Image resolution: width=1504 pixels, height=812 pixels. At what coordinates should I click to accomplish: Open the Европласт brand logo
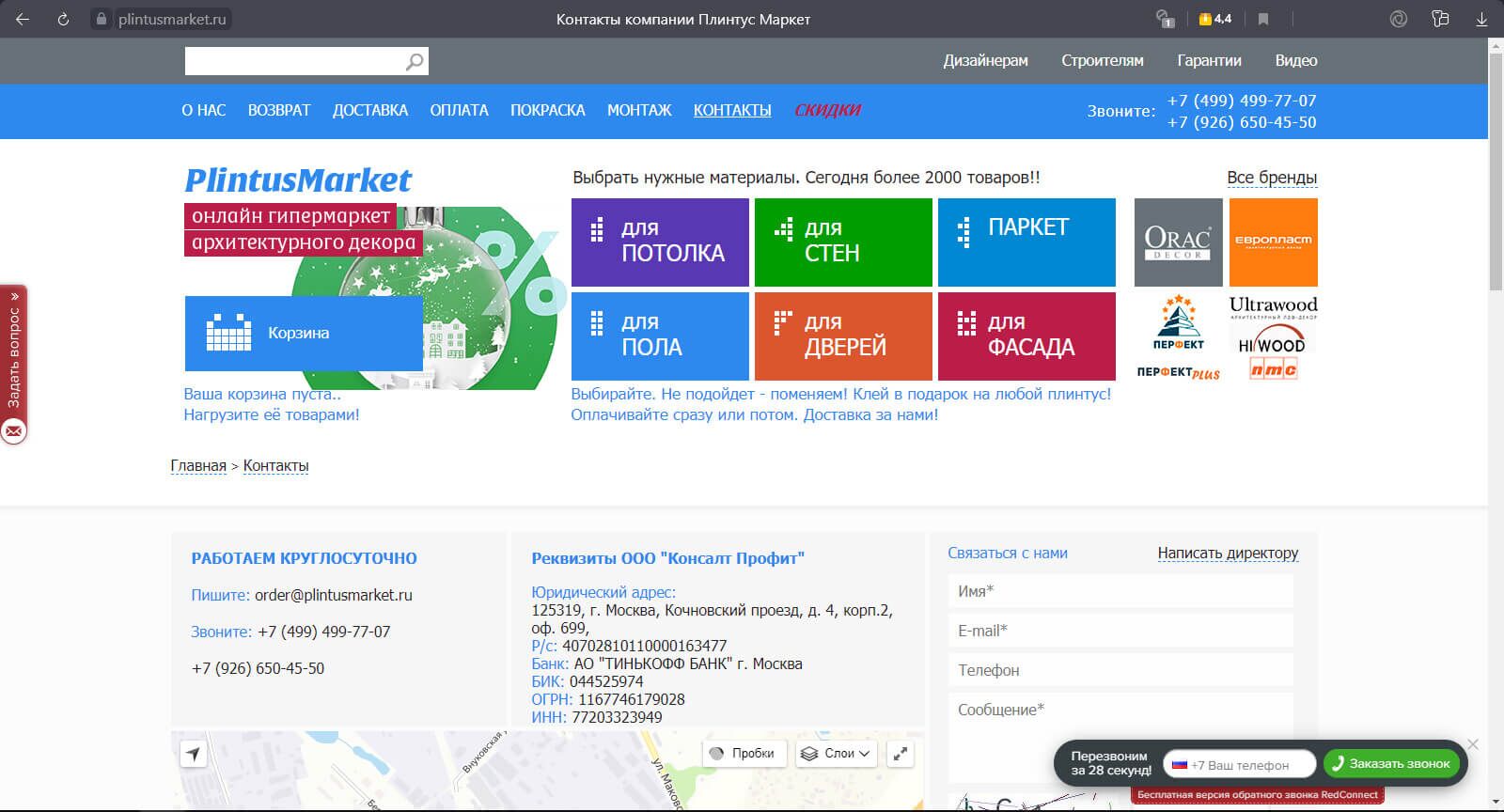[x=1273, y=242]
